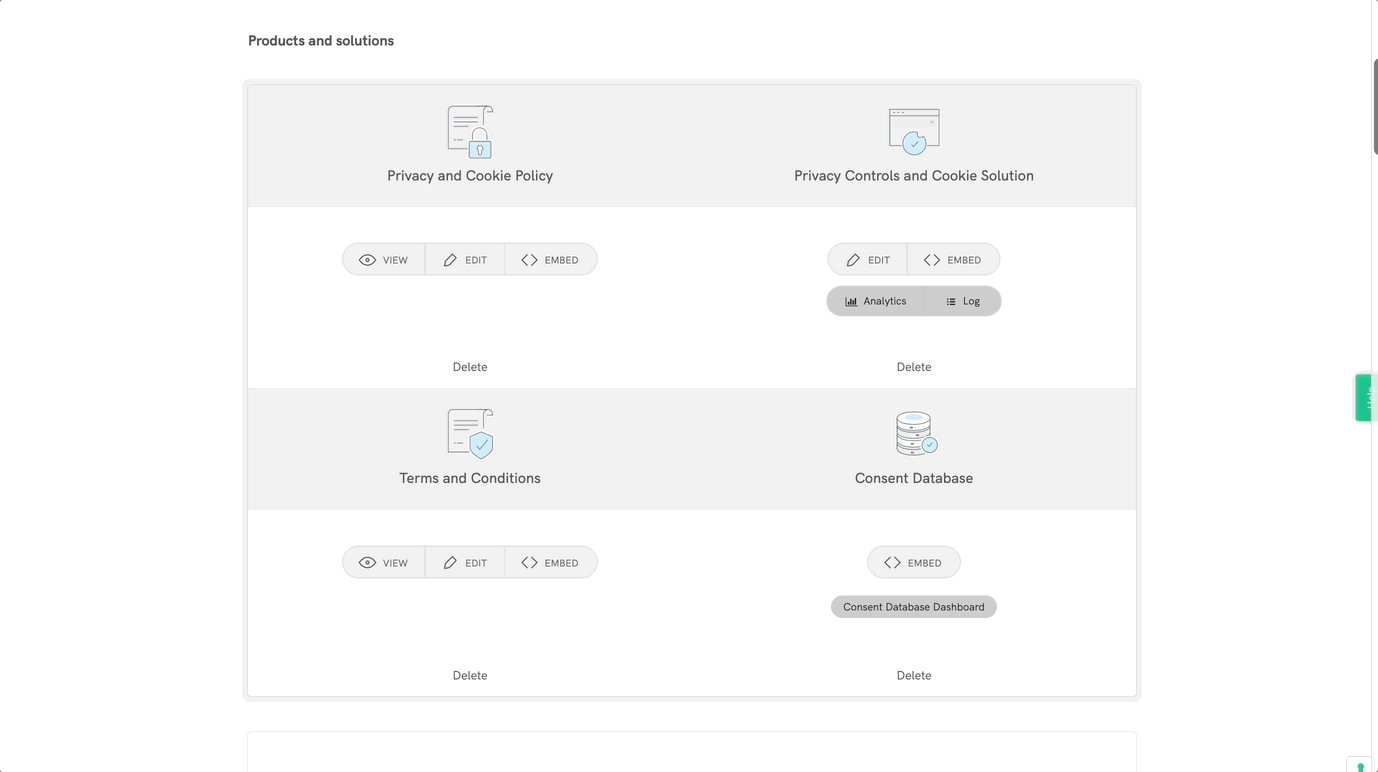Click the Privacy and Cookie Policy document icon
This screenshot has width=1378, height=772.
tap(470, 132)
